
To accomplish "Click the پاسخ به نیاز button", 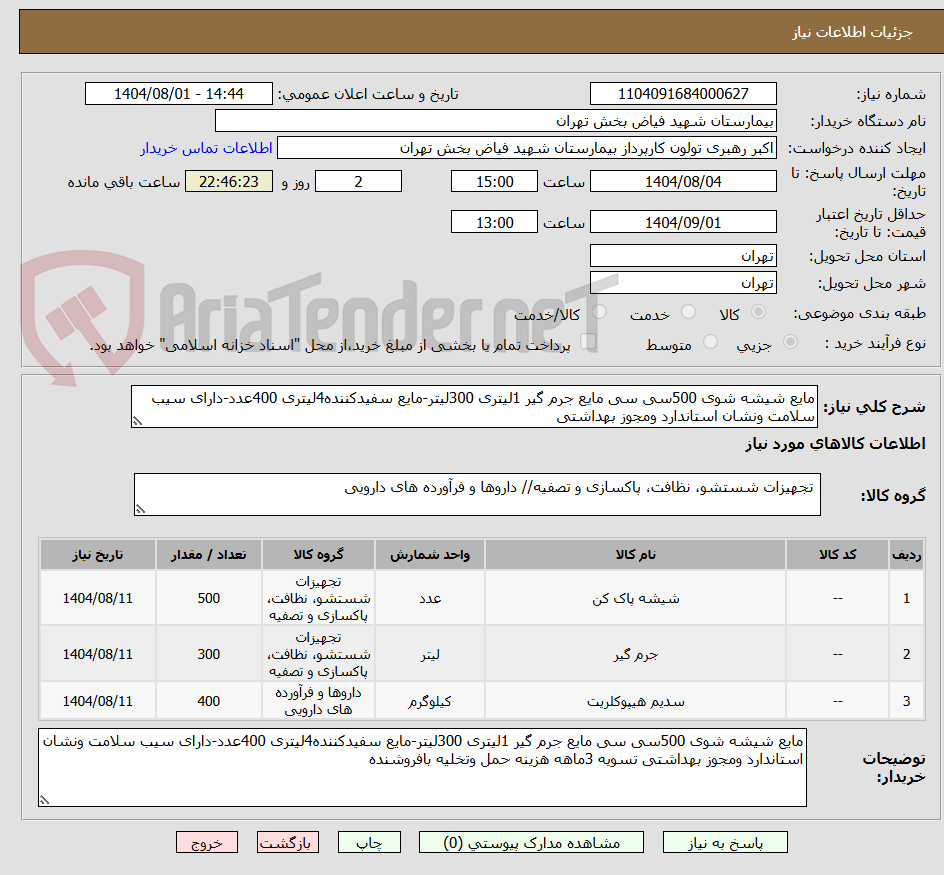I will [x=725, y=842].
